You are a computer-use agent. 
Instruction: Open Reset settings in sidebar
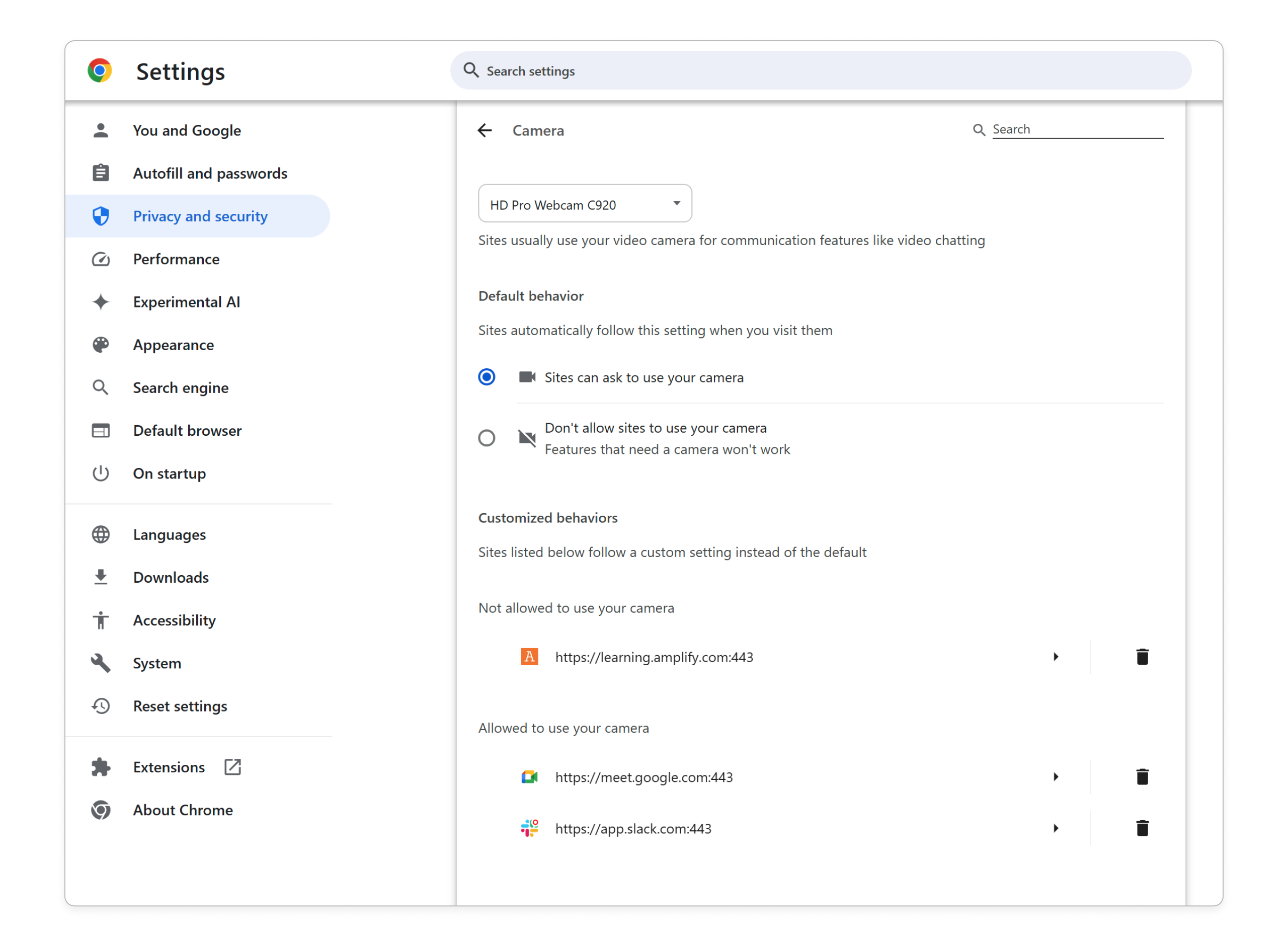point(180,706)
